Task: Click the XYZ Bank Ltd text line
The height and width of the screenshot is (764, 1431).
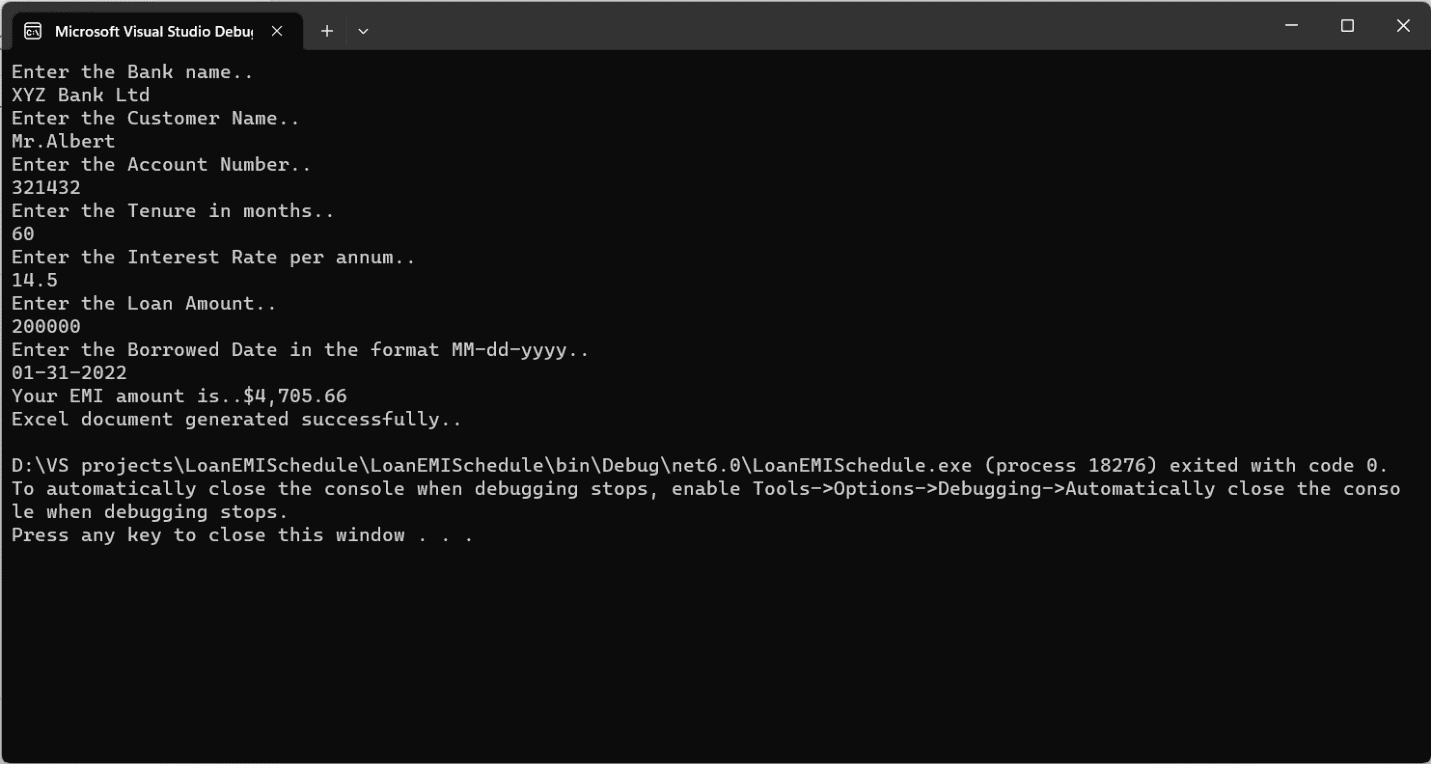Action: pyautogui.click(x=81, y=95)
